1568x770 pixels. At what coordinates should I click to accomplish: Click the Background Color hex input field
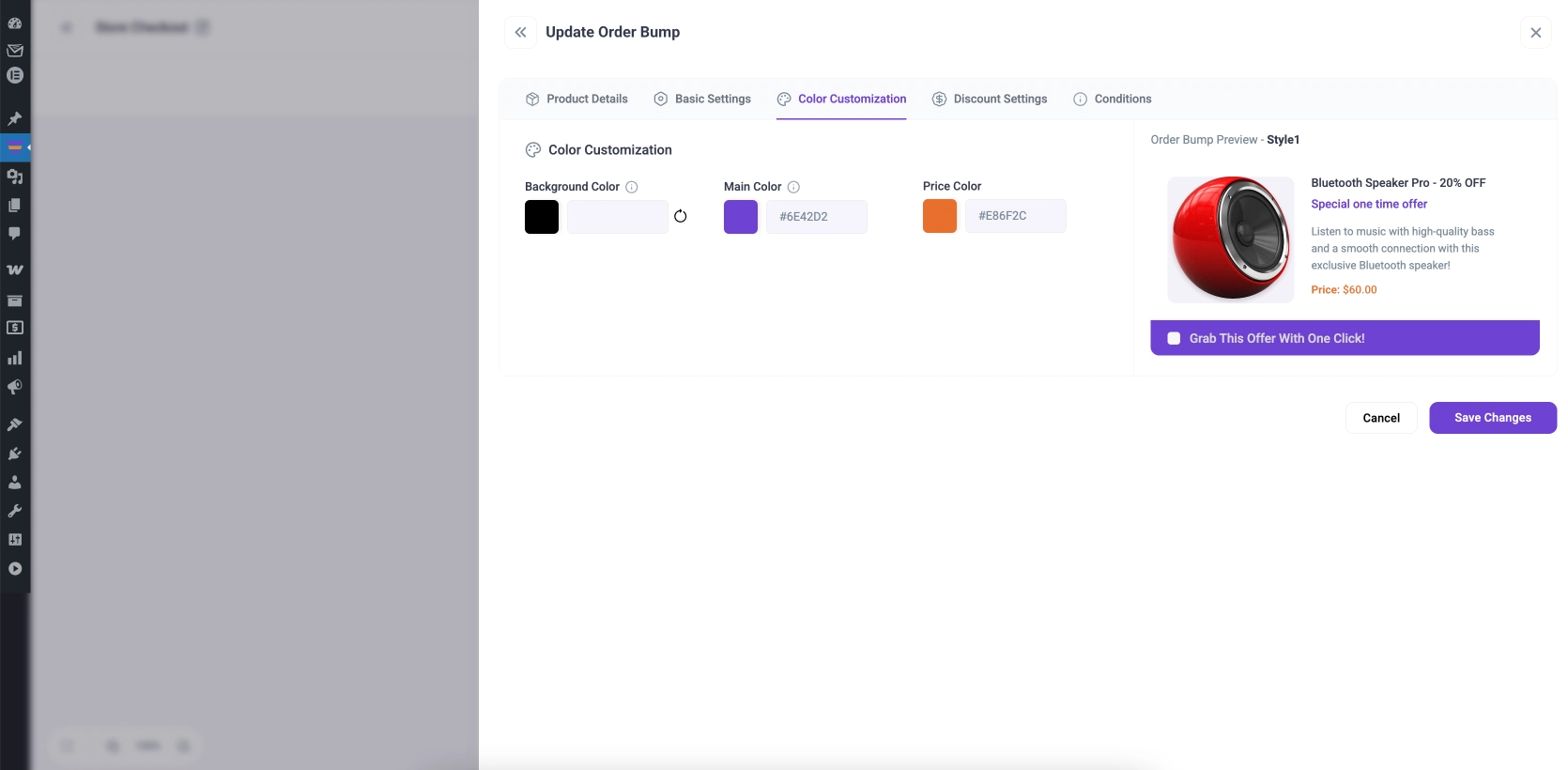pos(617,217)
